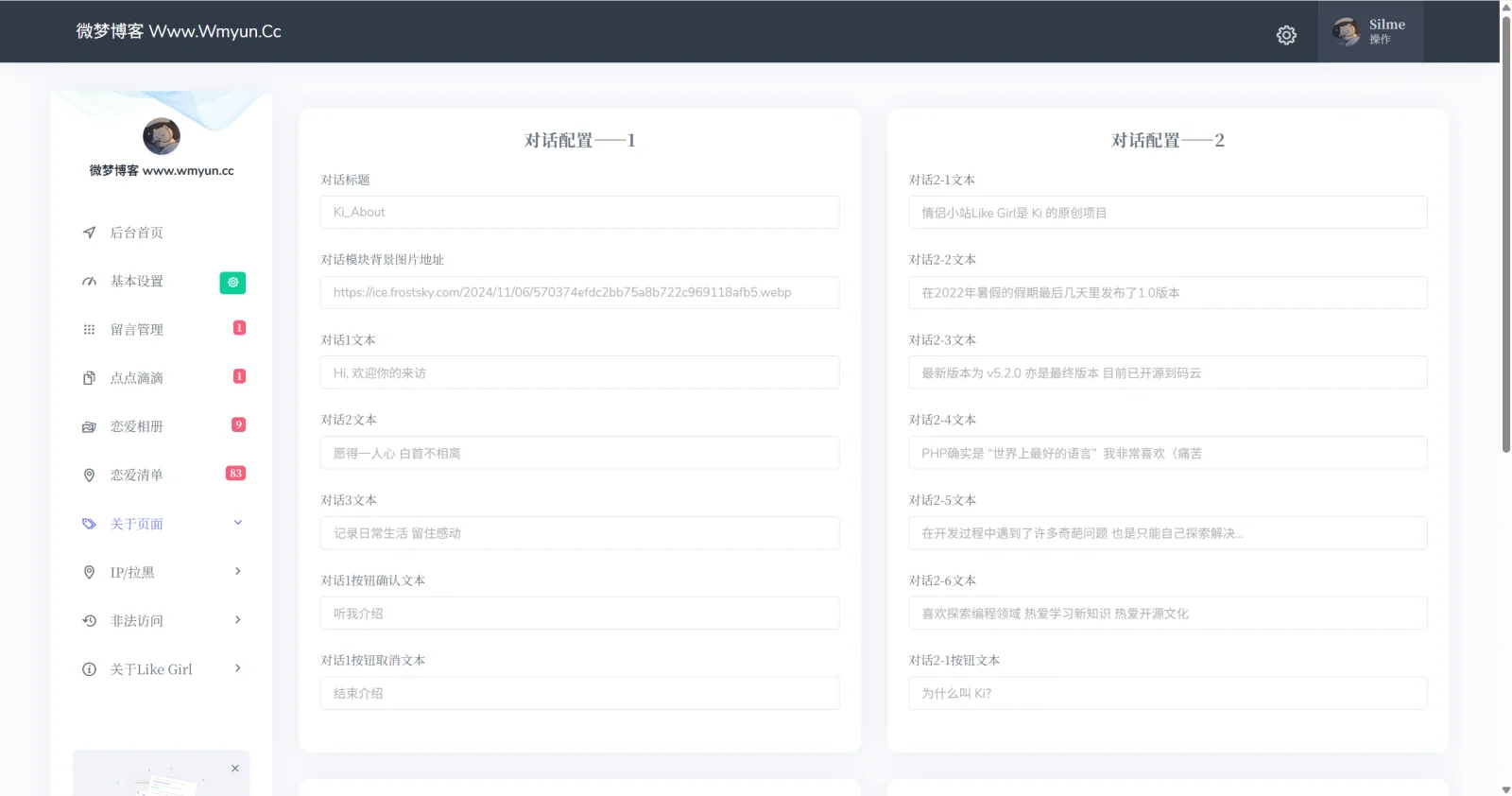The height and width of the screenshot is (796, 1512).
Task: Click the green gear badge on 基本设置
Action: [x=232, y=283]
